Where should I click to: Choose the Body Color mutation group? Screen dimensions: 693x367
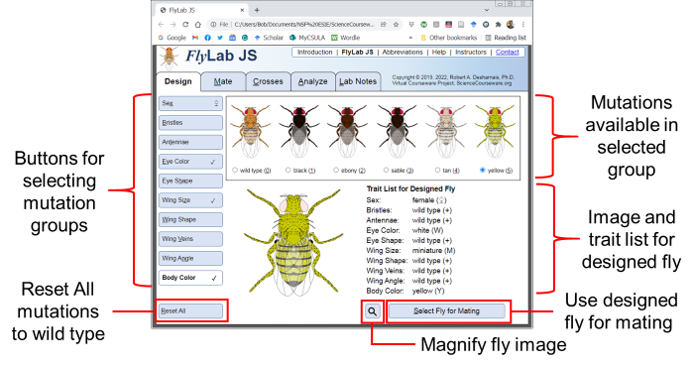(190, 278)
